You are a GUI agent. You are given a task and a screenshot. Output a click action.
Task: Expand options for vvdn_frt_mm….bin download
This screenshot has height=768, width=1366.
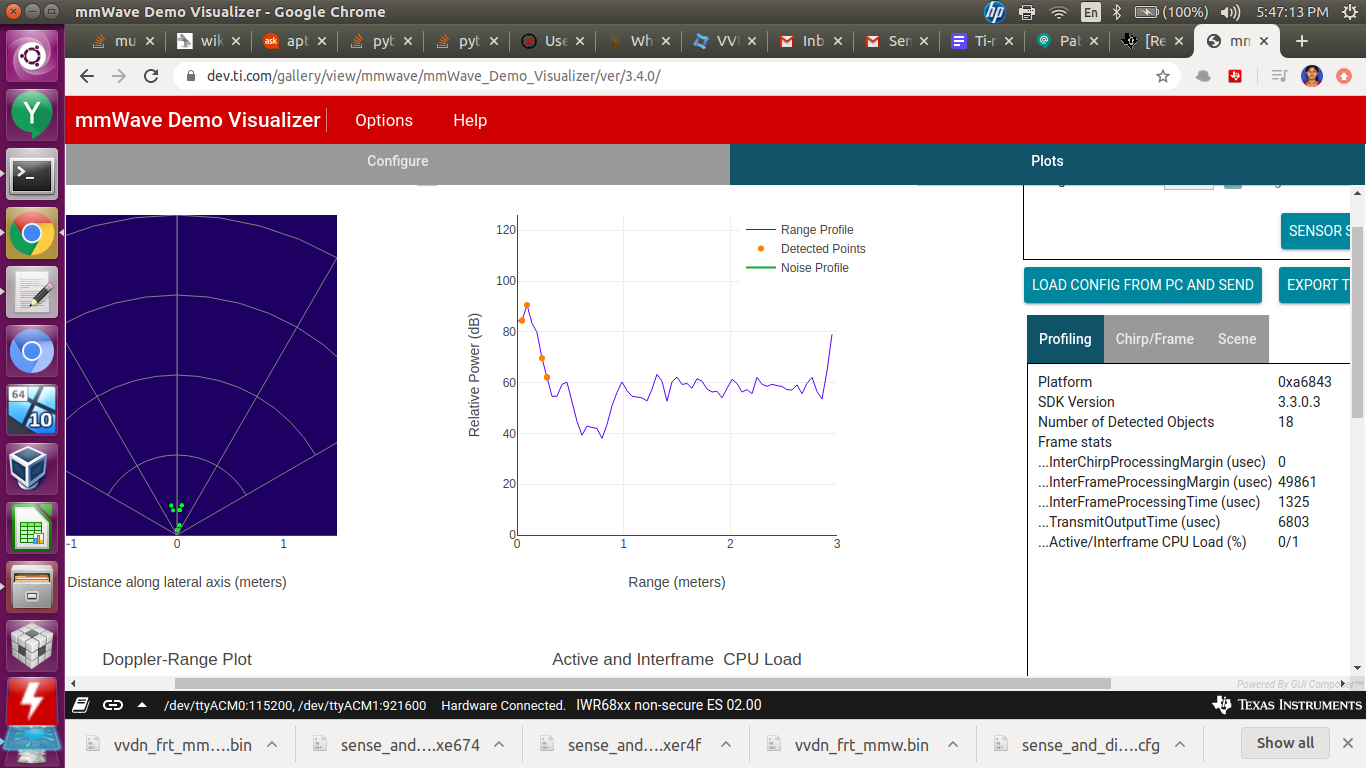tap(271, 744)
